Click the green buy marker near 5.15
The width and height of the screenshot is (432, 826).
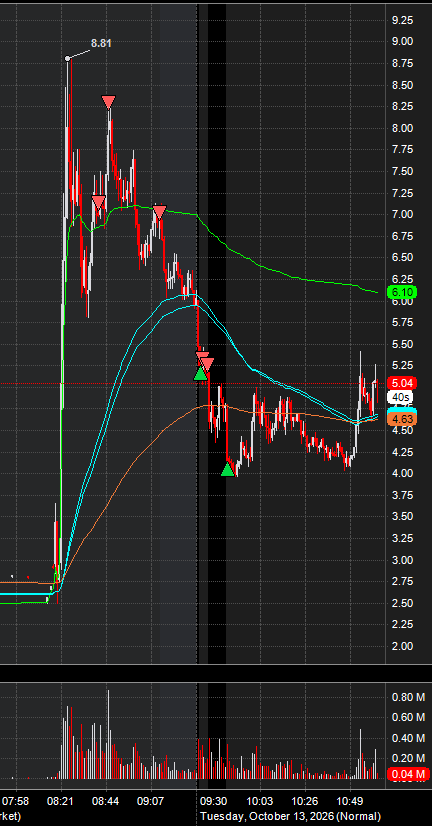200,373
